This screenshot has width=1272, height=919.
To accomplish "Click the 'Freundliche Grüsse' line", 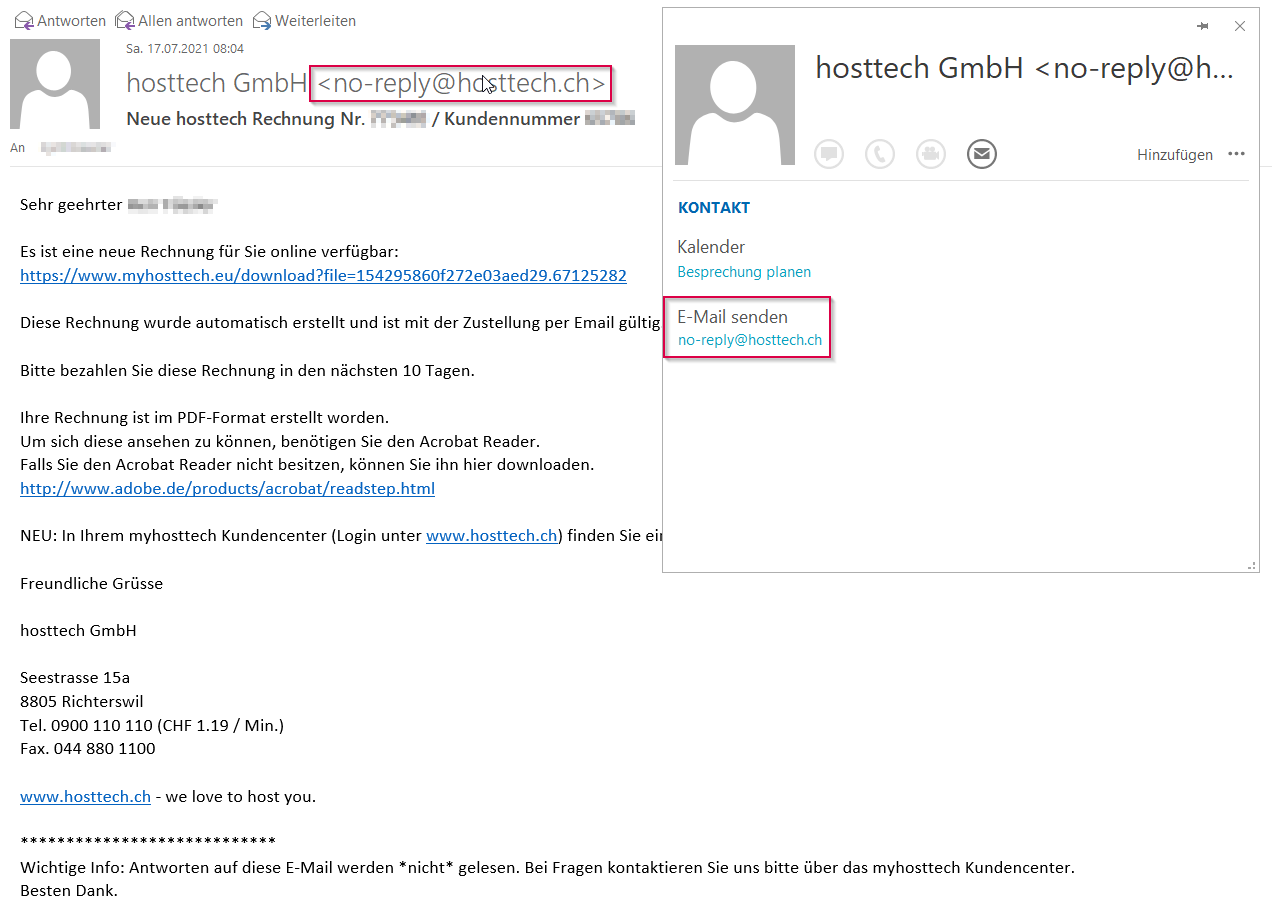I will pos(91,584).
